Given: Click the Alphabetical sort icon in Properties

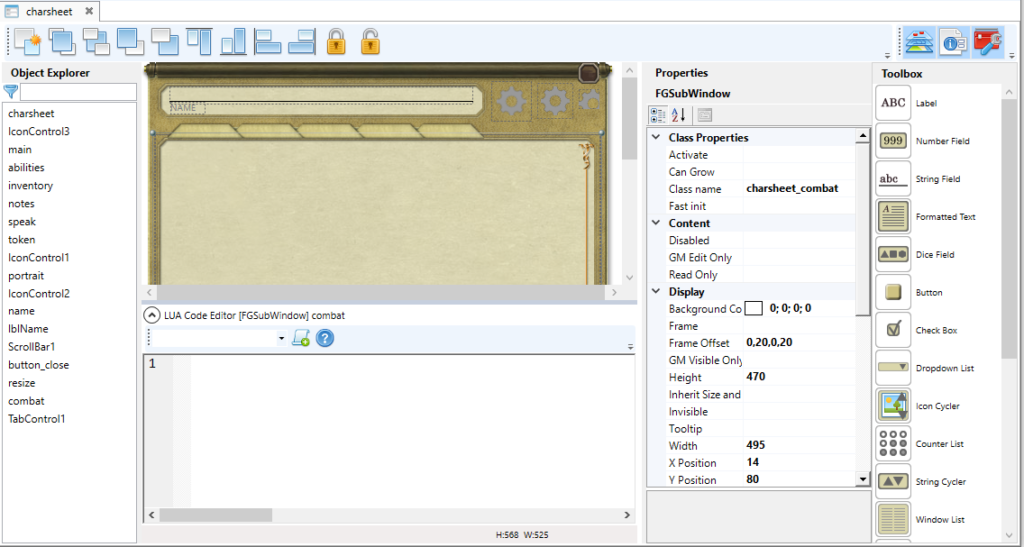Looking at the screenshot, I should click(679, 116).
